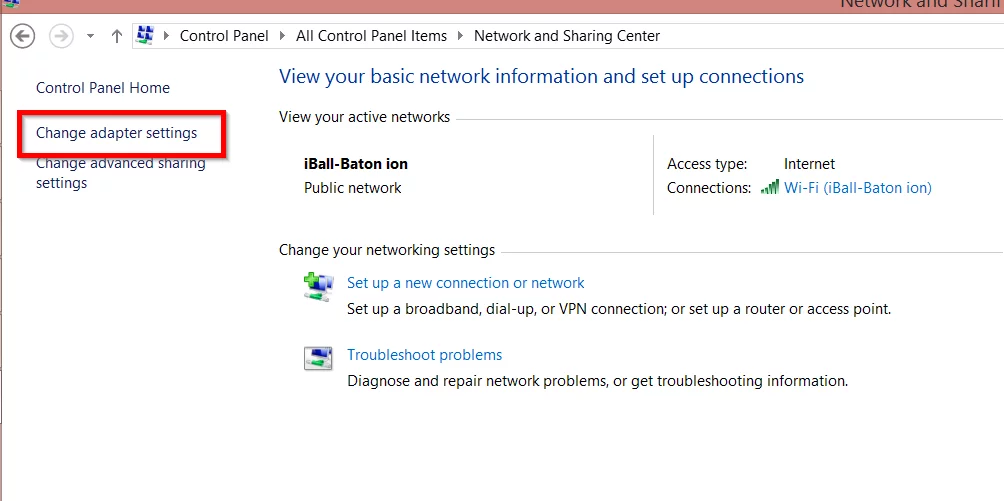Click the broadband, dial-up, or VPN description text
This screenshot has width=1004, height=501.
(x=619, y=309)
